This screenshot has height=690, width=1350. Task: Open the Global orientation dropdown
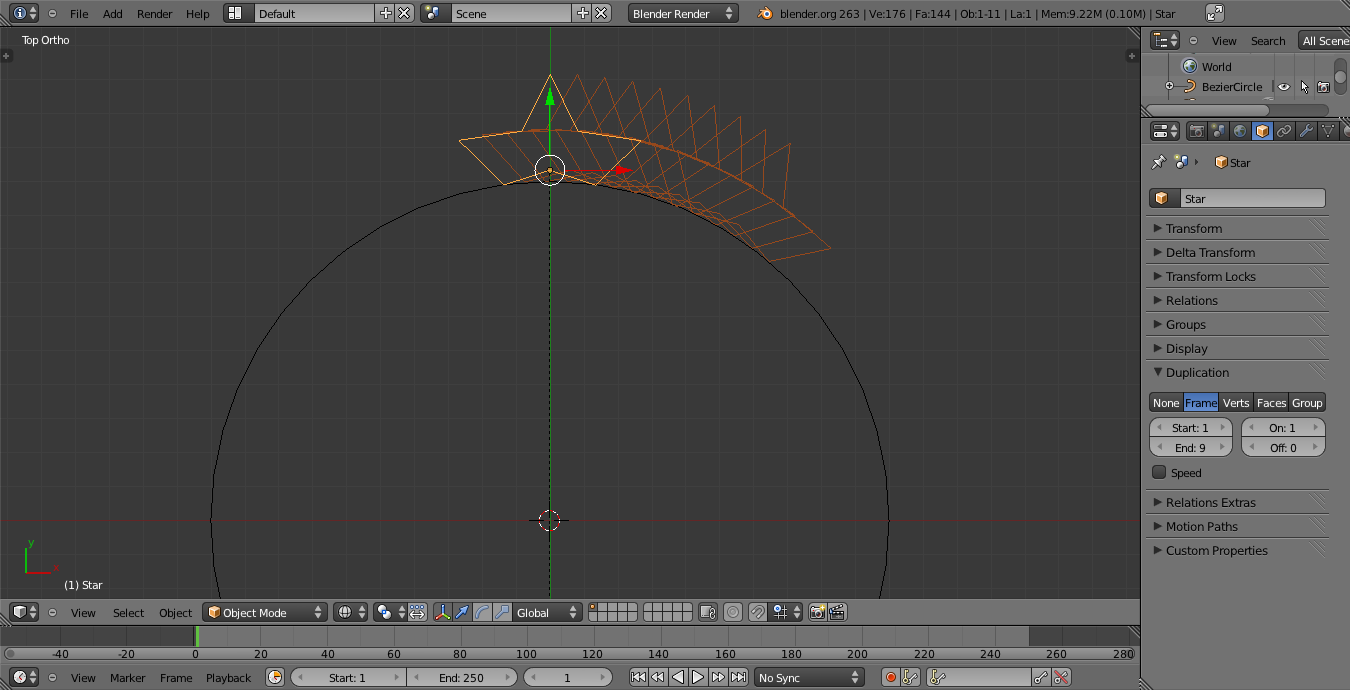pyautogui.click(x=547, y=612)
